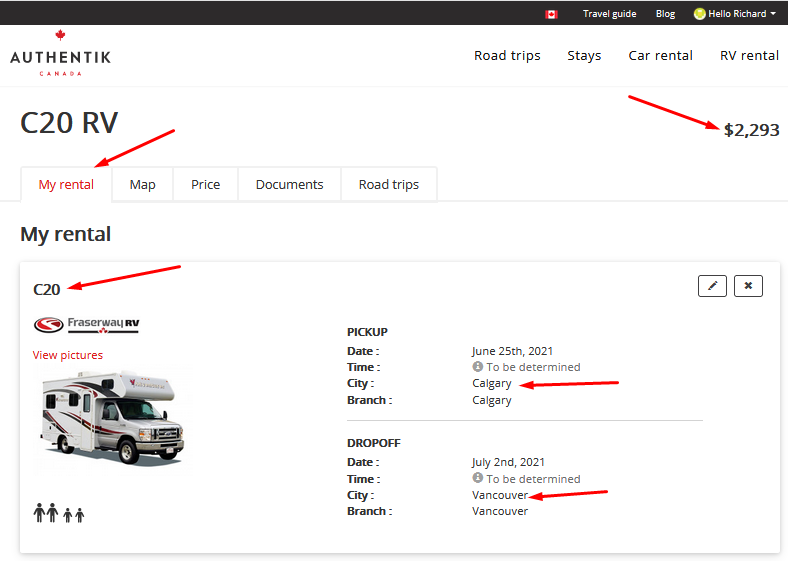
Task: Click the pencil edit rental icon
Action: click(712, 286)
